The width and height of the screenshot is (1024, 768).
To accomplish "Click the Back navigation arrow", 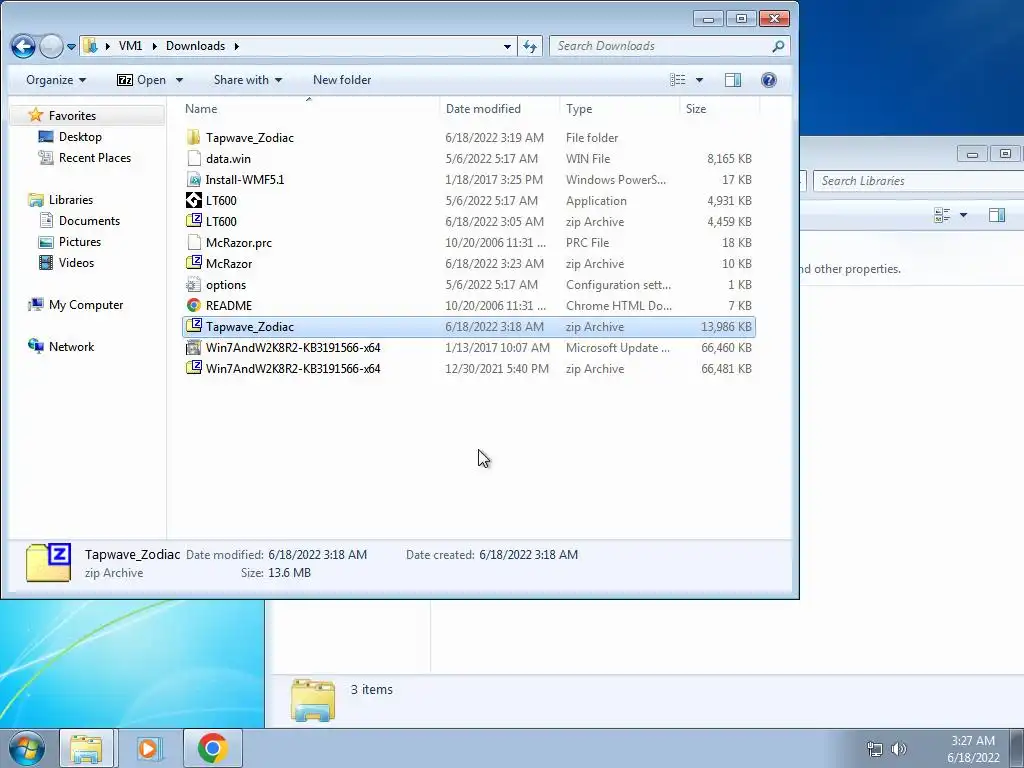I will pos(23,46).
